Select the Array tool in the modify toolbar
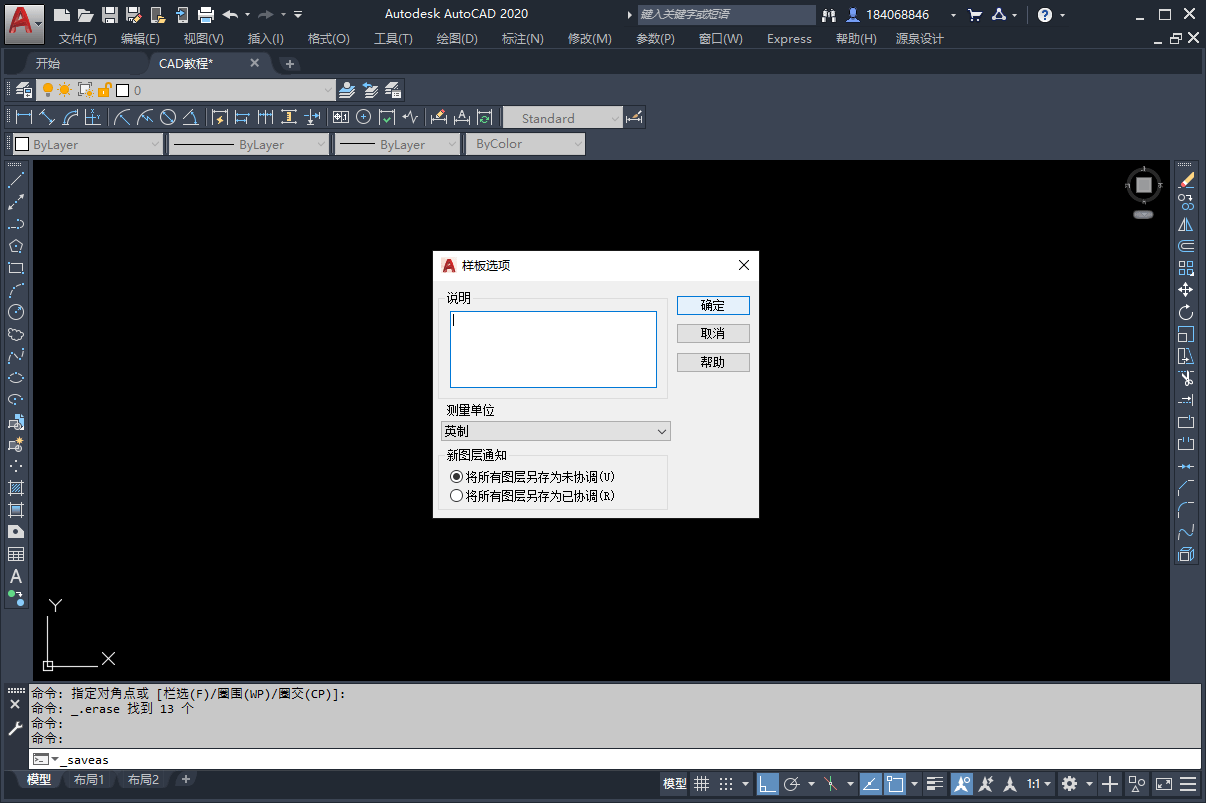 point(1186,268)
